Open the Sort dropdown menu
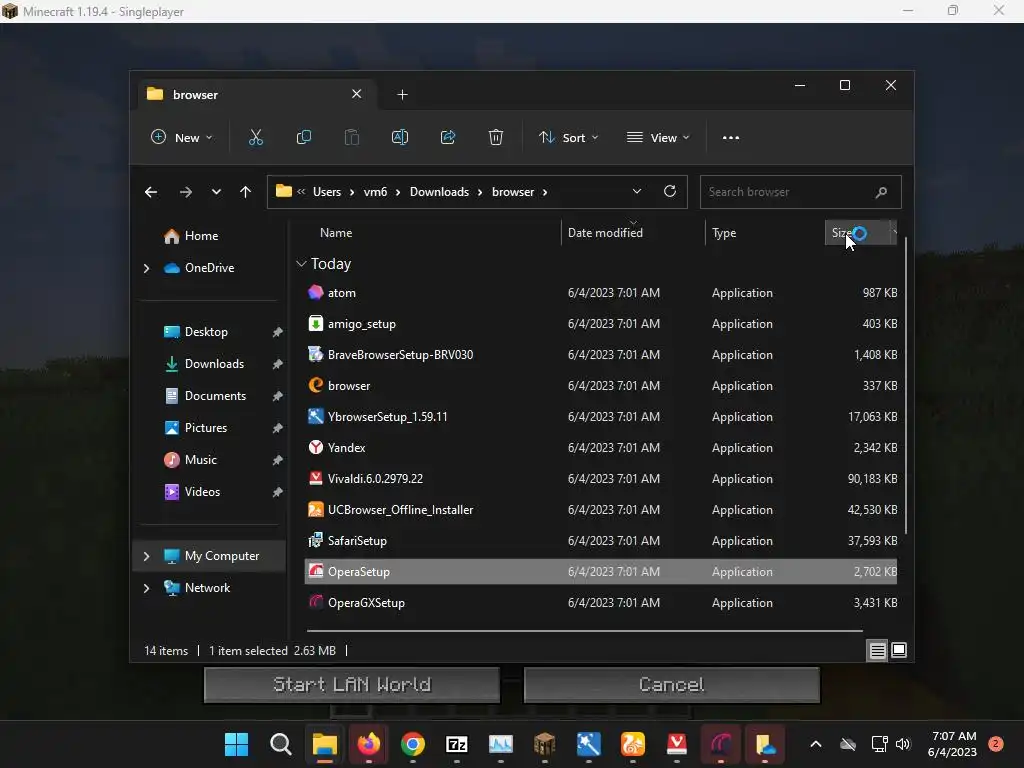Viewport: 1024px width, 768px height. [568, 138]
